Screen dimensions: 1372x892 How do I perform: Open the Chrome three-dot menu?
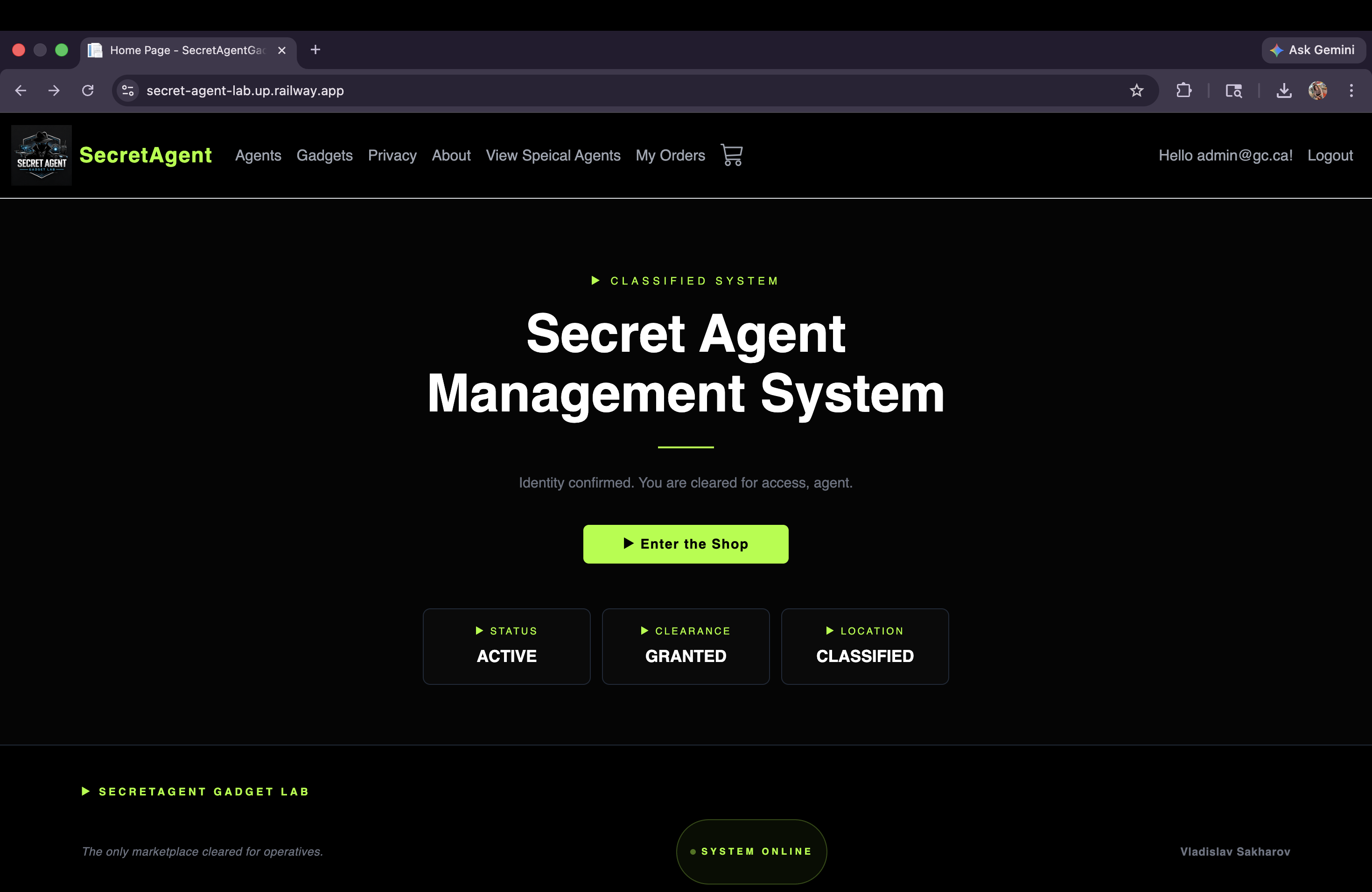coord(1351,91)
